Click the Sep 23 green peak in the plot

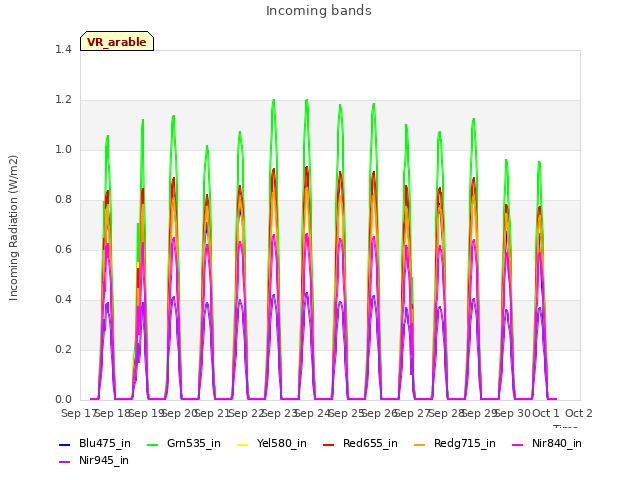[273, 100]
